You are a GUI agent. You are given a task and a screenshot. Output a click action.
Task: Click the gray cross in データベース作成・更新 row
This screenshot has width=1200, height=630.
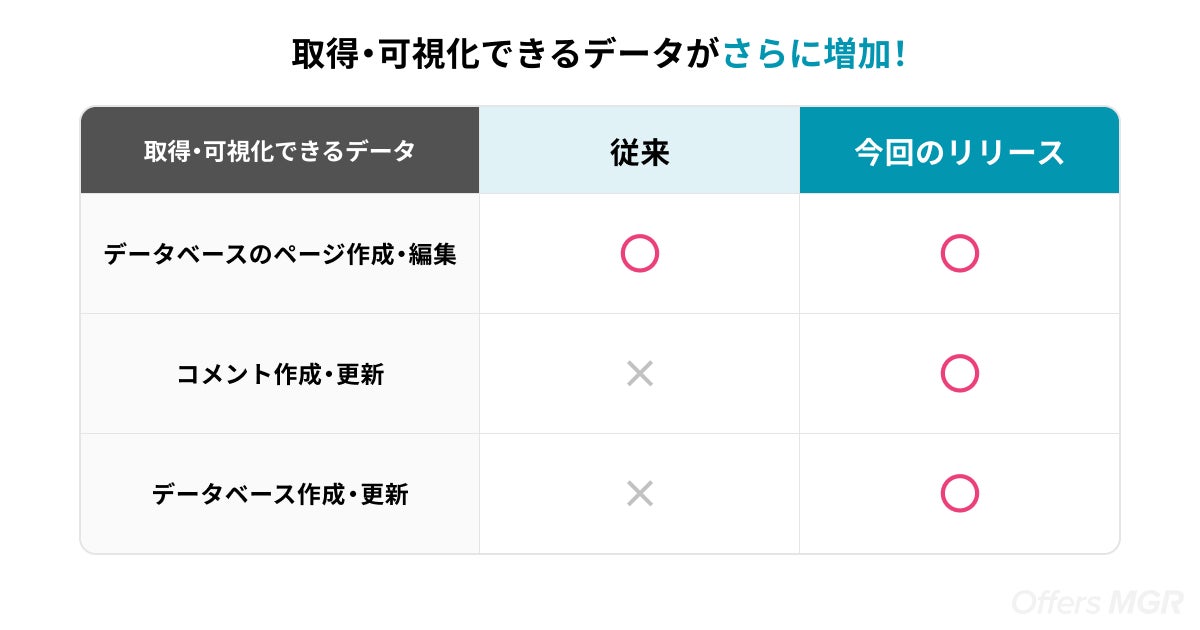coord(640,493)
